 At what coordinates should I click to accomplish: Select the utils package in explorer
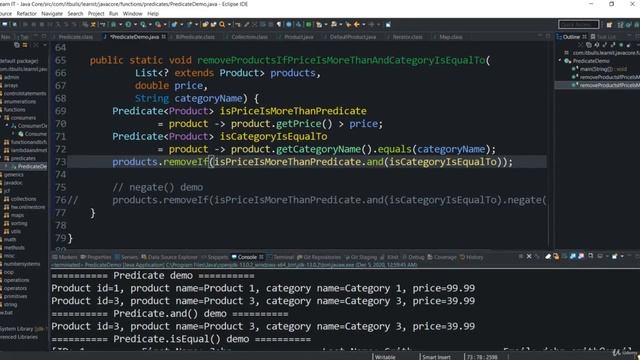click(x=16, y=231)
